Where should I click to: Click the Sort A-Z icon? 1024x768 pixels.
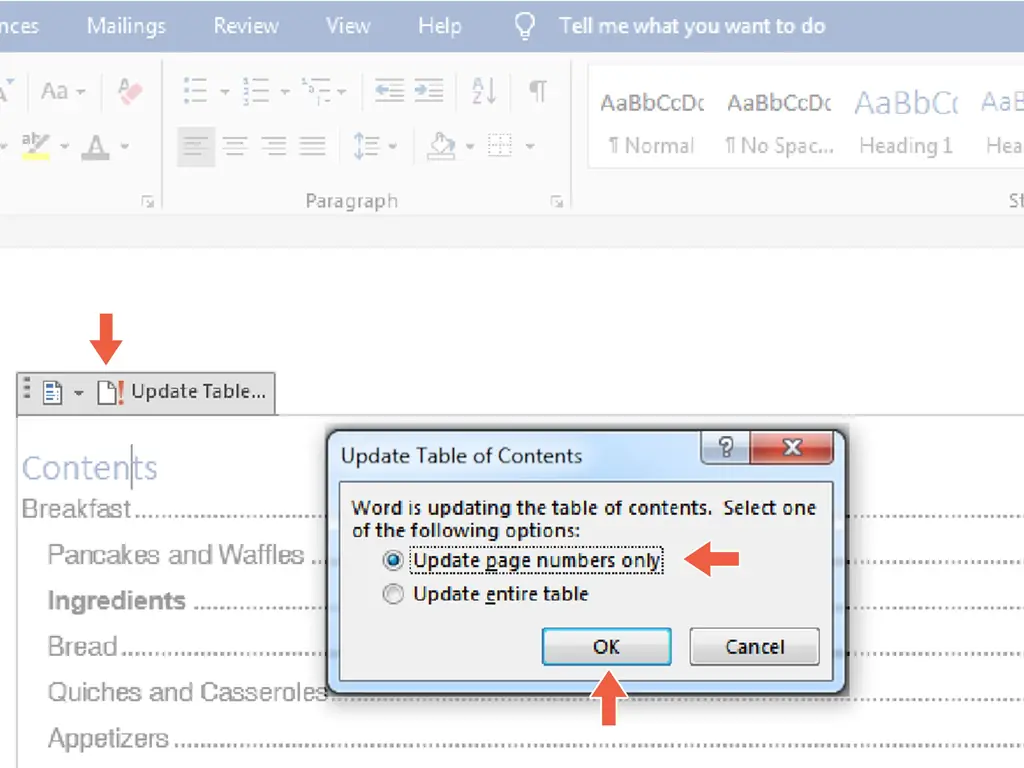[484, 92]
